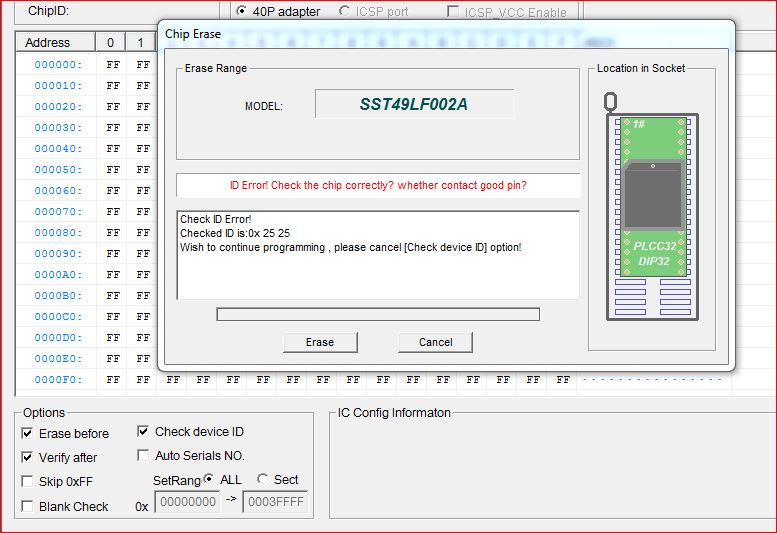The image size is (777, 533).
Task: Click the MODEL: label
Action: pyautogui.click(x=264, y=106)
